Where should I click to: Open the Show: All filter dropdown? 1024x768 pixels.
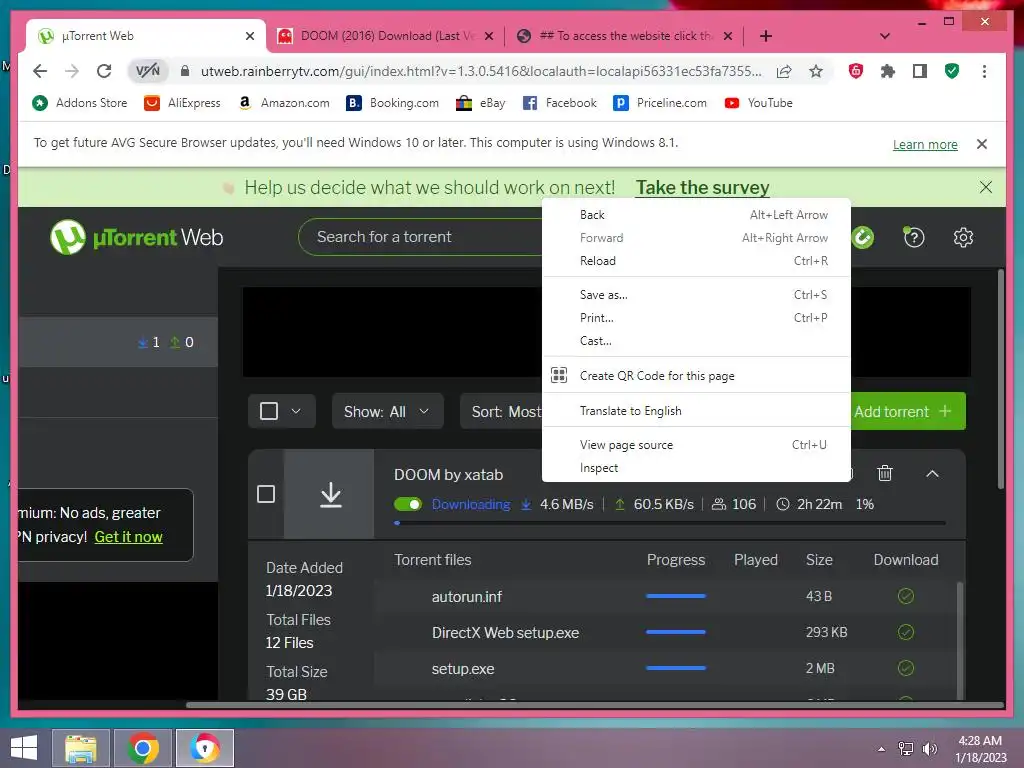click(x=387, y=411)
